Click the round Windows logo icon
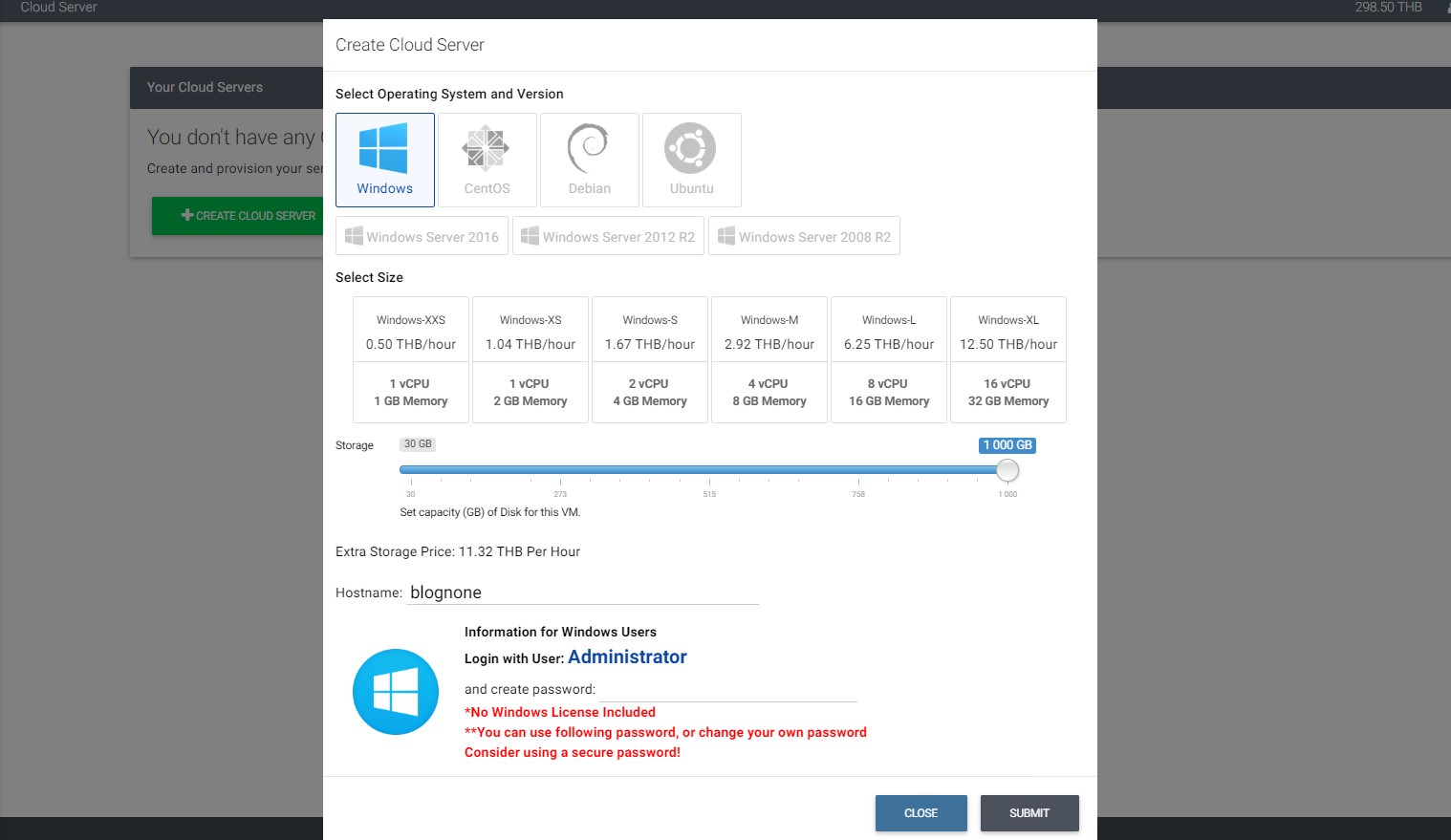This screenshot has width=1451, height=840. pos(396,692)
